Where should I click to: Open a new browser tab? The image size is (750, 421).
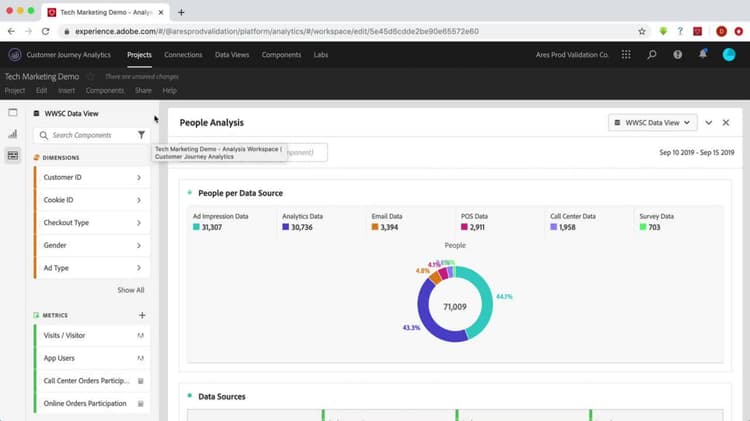point(181,12)
